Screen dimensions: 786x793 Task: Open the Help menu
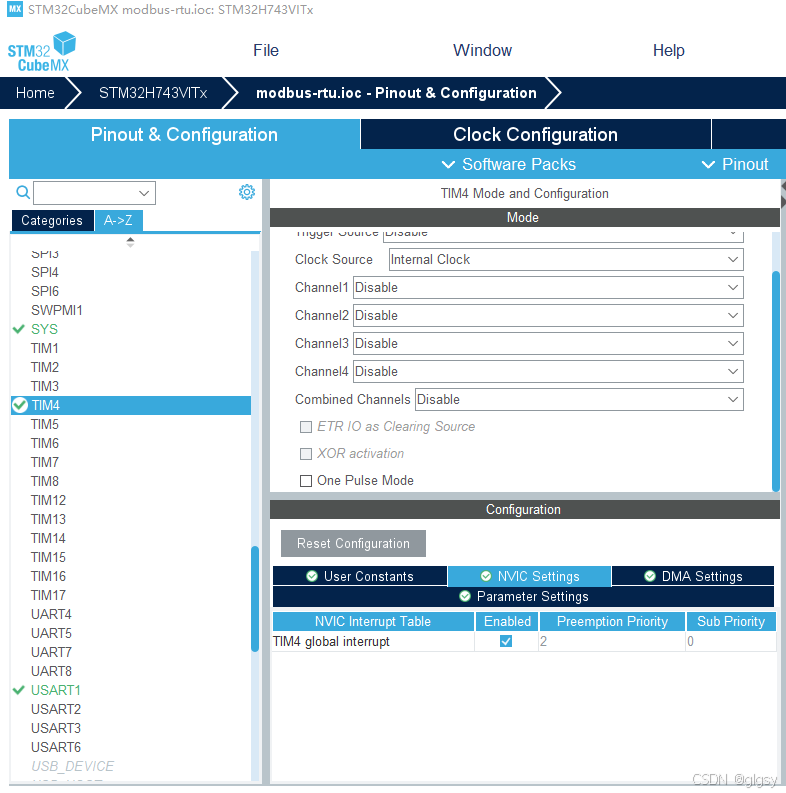click(669, 51)
